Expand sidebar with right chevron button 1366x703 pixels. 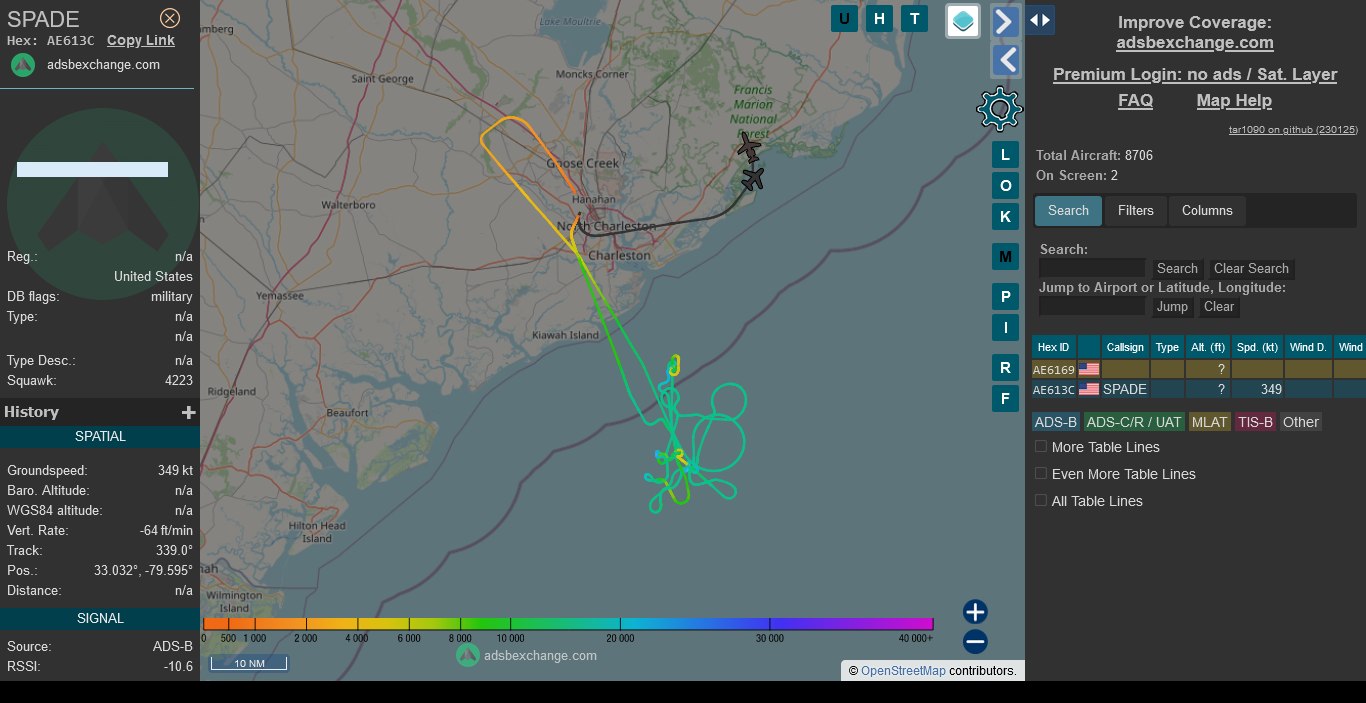click(x=1006, y=21)
